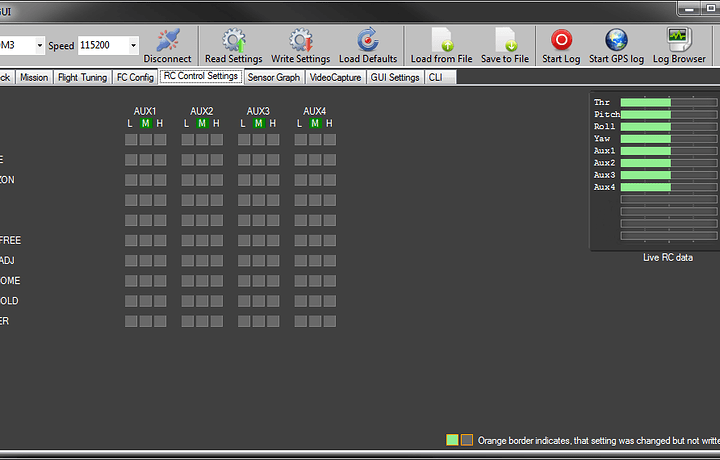The height and width of the screenshot is (460, 720).
Task: Enable AUX3 H box in the OLD row
Action: coord(273,301)
